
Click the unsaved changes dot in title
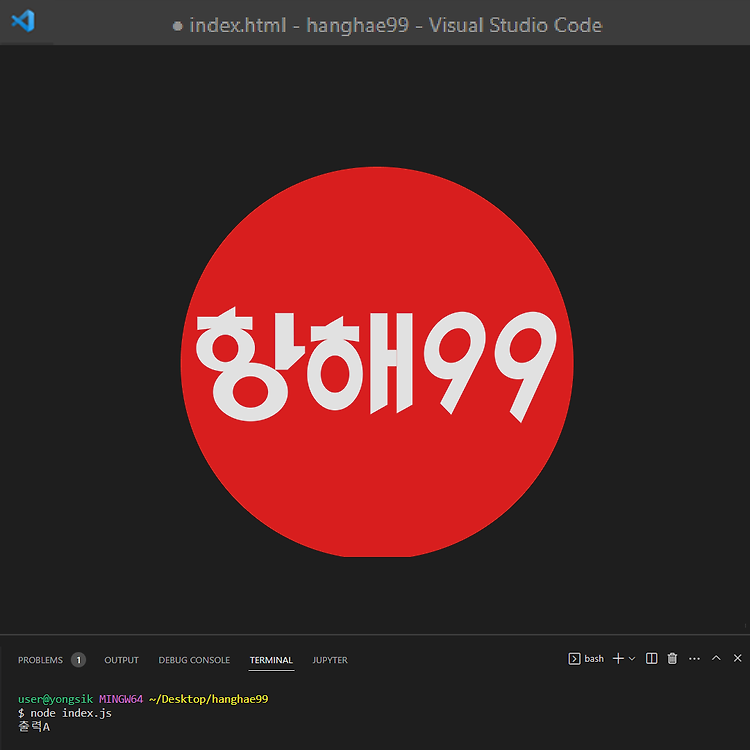click(x=177, y=26)
